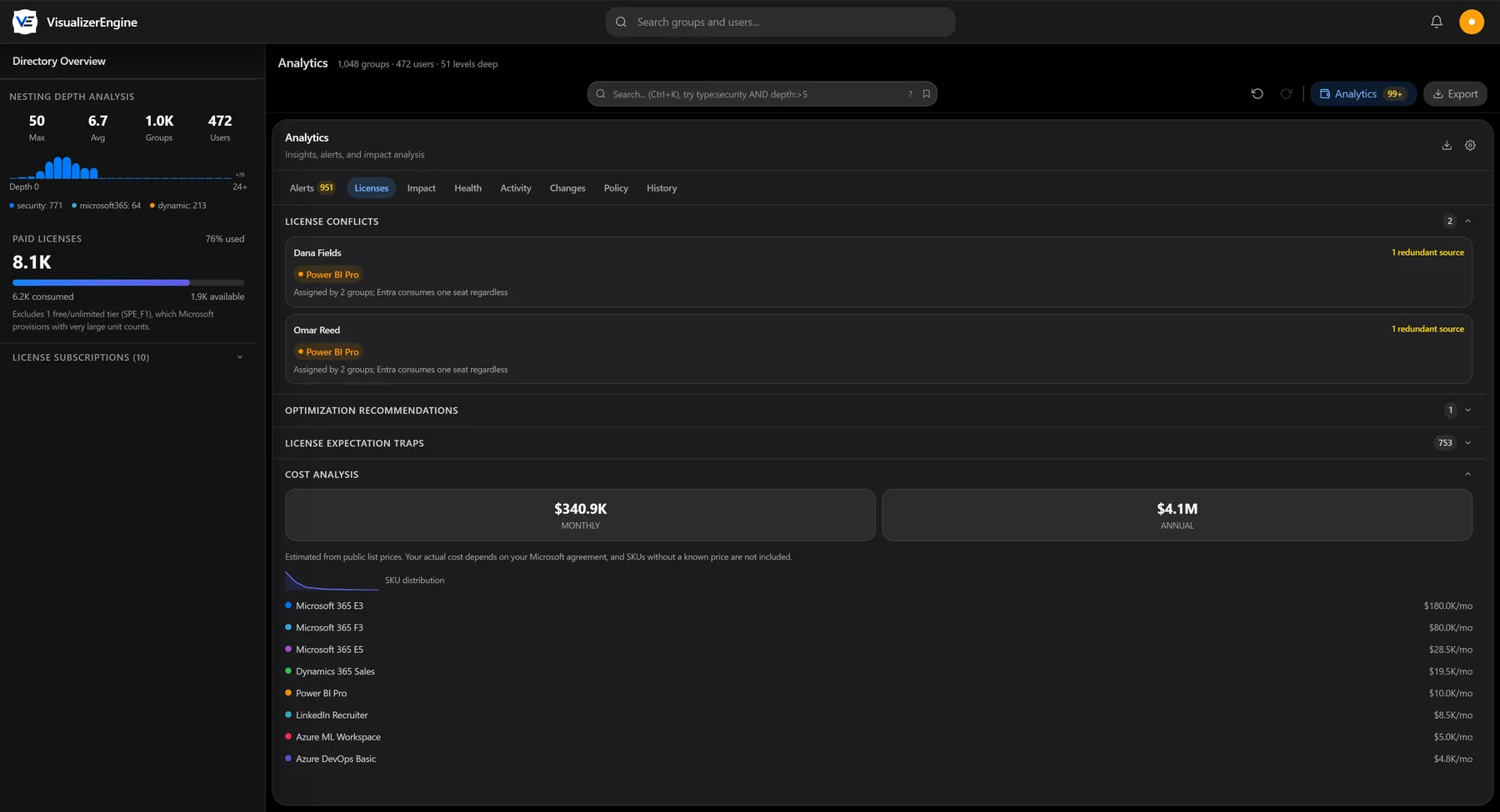Expand License Subscriptions (10) list
Image resolution: width=1500 pixels, height=812 pixels.
coord(128,357)
